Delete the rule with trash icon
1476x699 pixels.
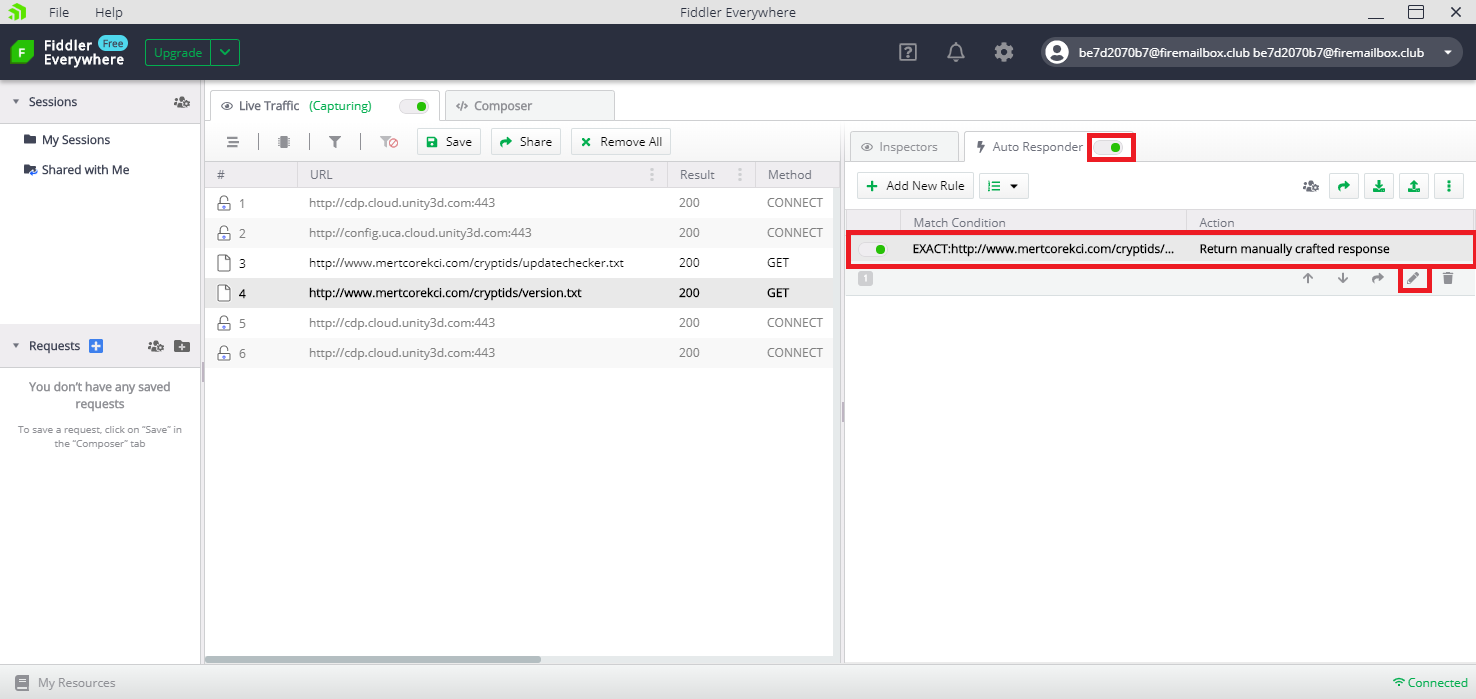click(1448, 278)
